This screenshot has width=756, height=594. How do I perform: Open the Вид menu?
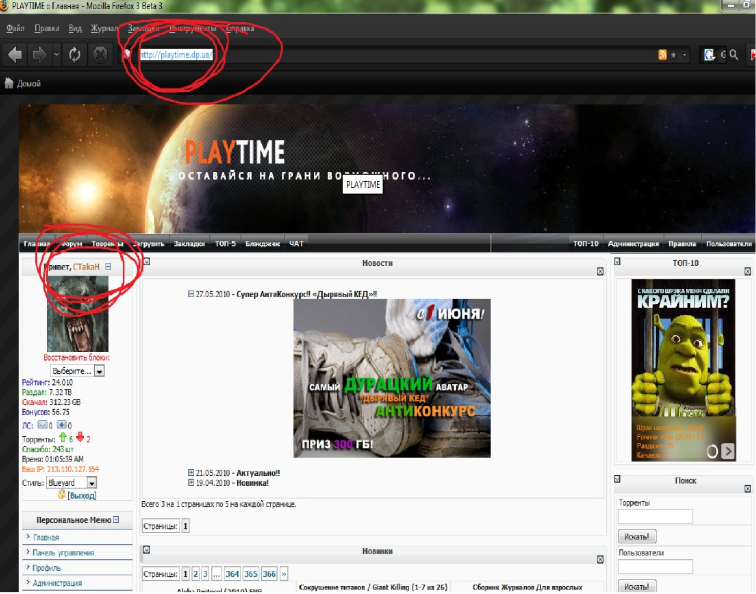coord(75,28)
